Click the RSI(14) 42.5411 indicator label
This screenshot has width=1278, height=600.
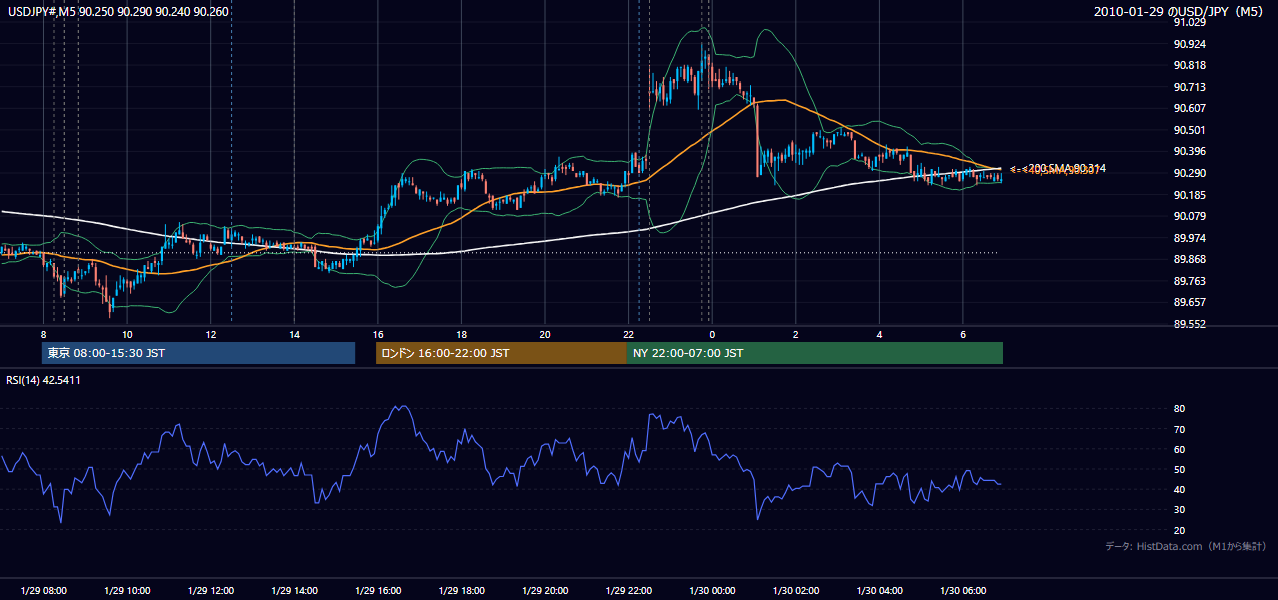[44, 380]
